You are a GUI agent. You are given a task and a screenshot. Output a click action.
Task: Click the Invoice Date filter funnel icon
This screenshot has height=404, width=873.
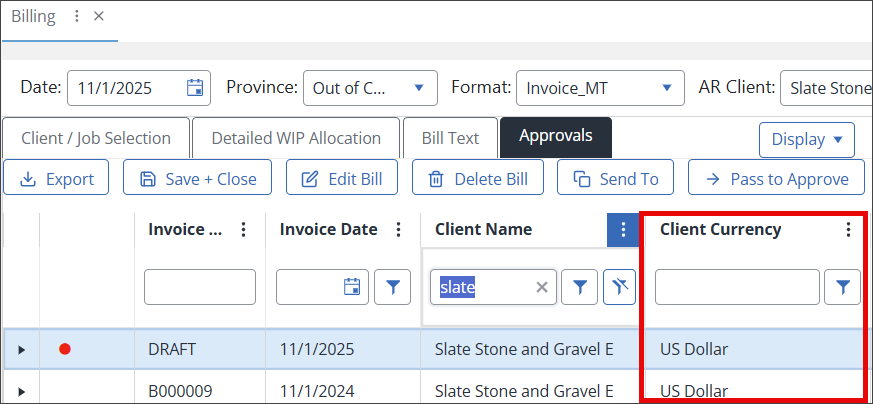pyautogui.click(x=392, y=288)
